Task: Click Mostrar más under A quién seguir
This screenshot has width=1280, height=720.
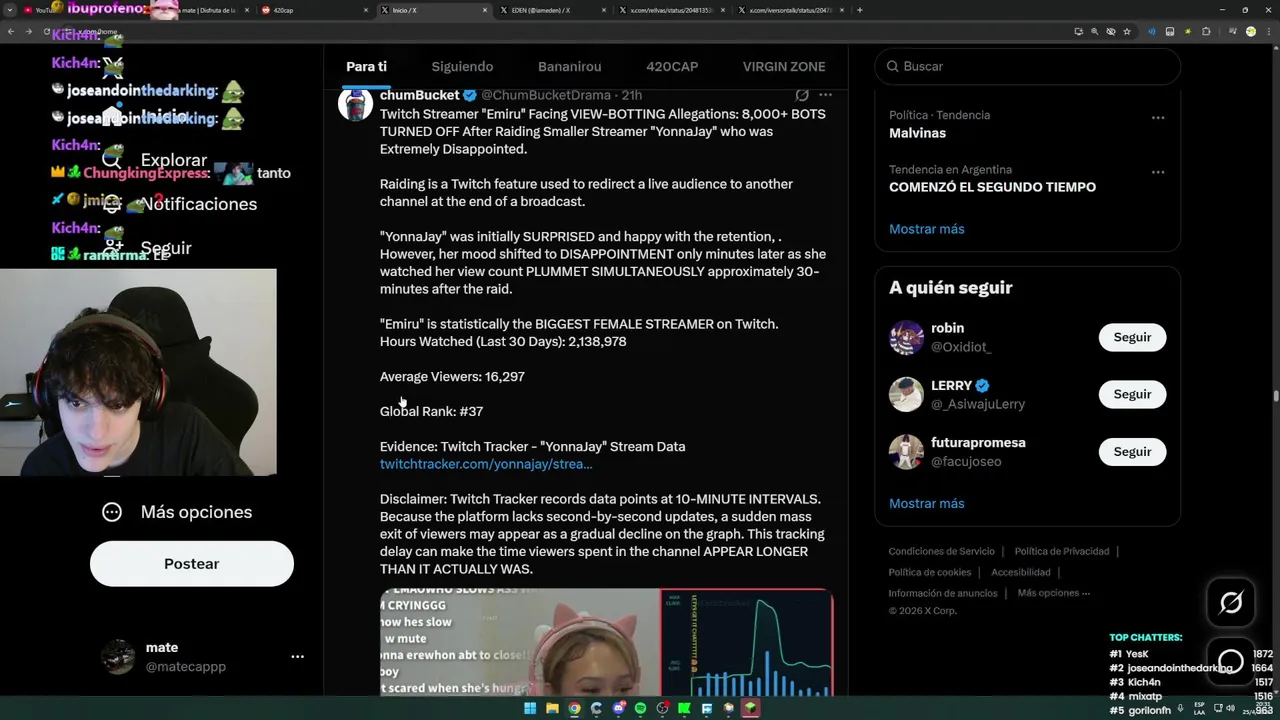Action: (x=927, y=503)
